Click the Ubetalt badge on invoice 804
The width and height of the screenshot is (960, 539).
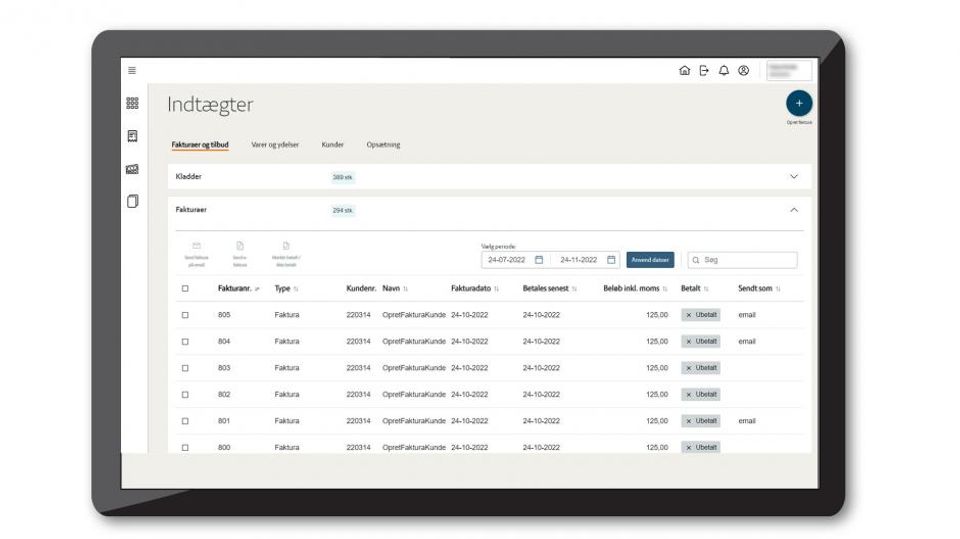(x=701, y=341)
